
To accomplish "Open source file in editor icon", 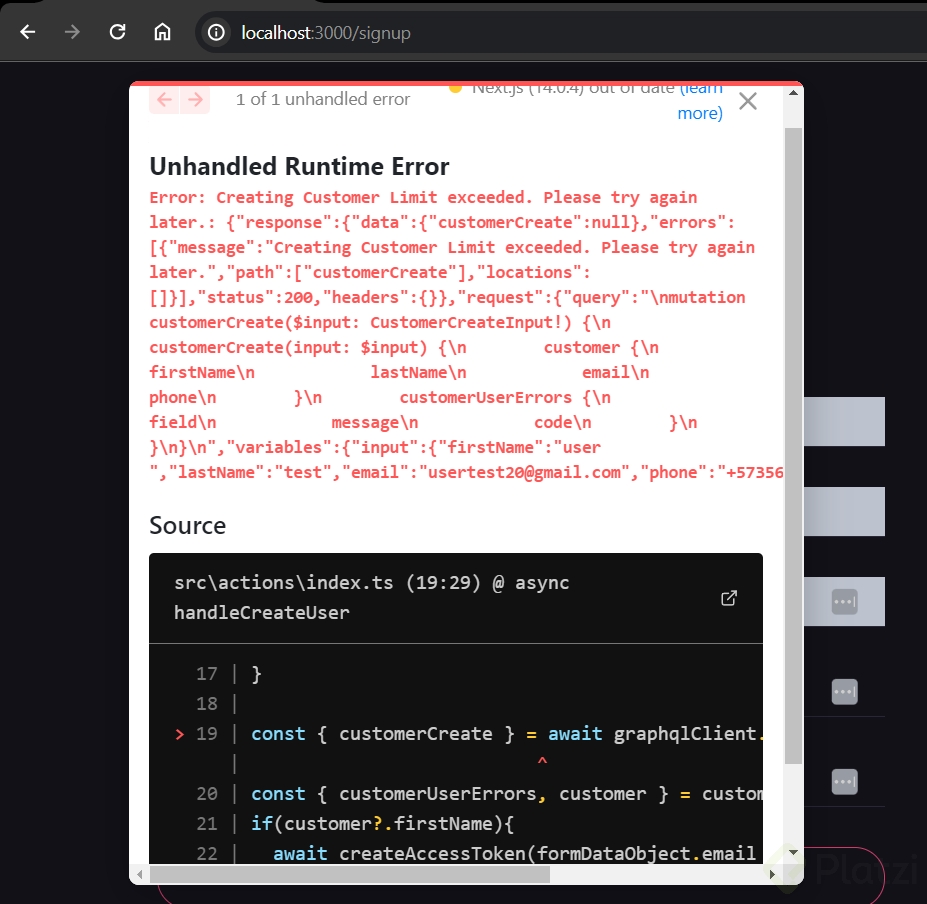I will pos(729,598).
